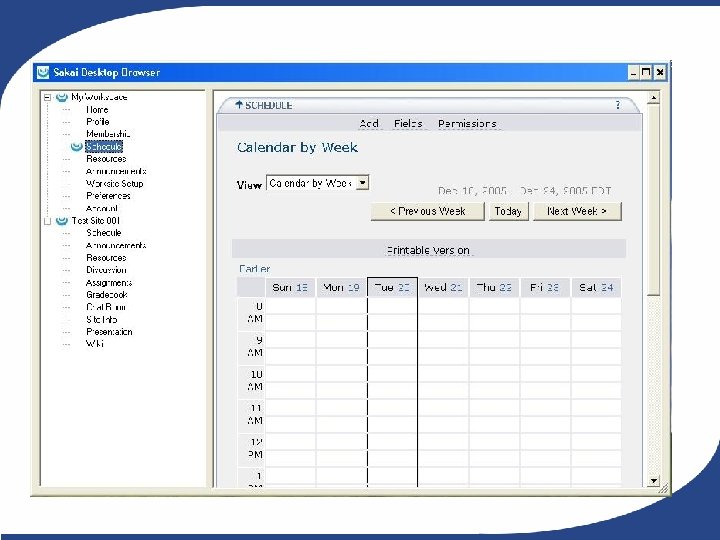This screenshot has width=720, height=540.
Task: Click the Test Site 001 site icon
Action: [62, 221]
